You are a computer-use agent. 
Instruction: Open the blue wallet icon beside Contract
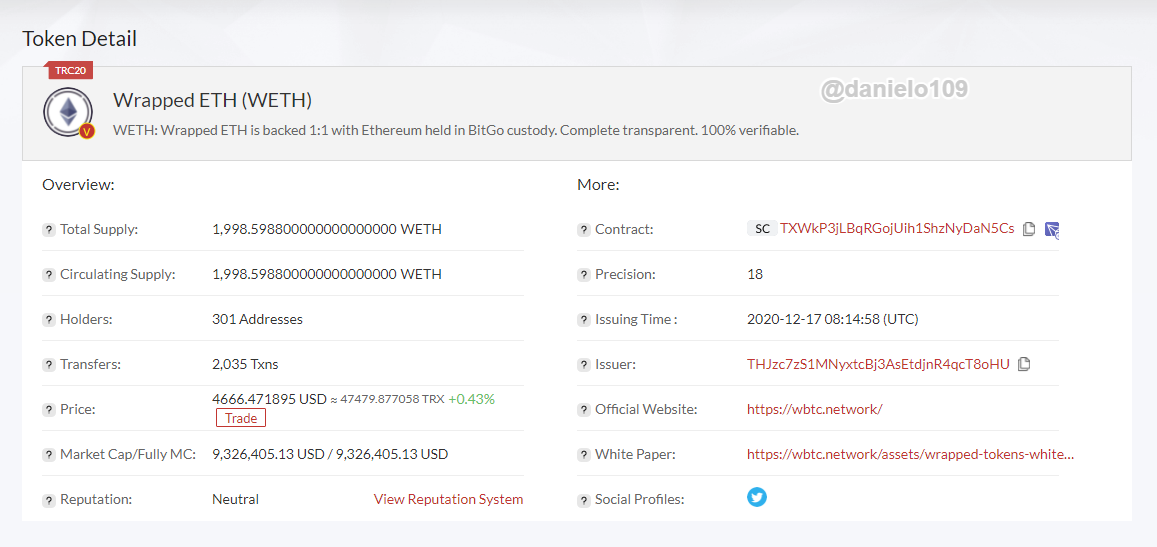click(x=1052, y=230)
